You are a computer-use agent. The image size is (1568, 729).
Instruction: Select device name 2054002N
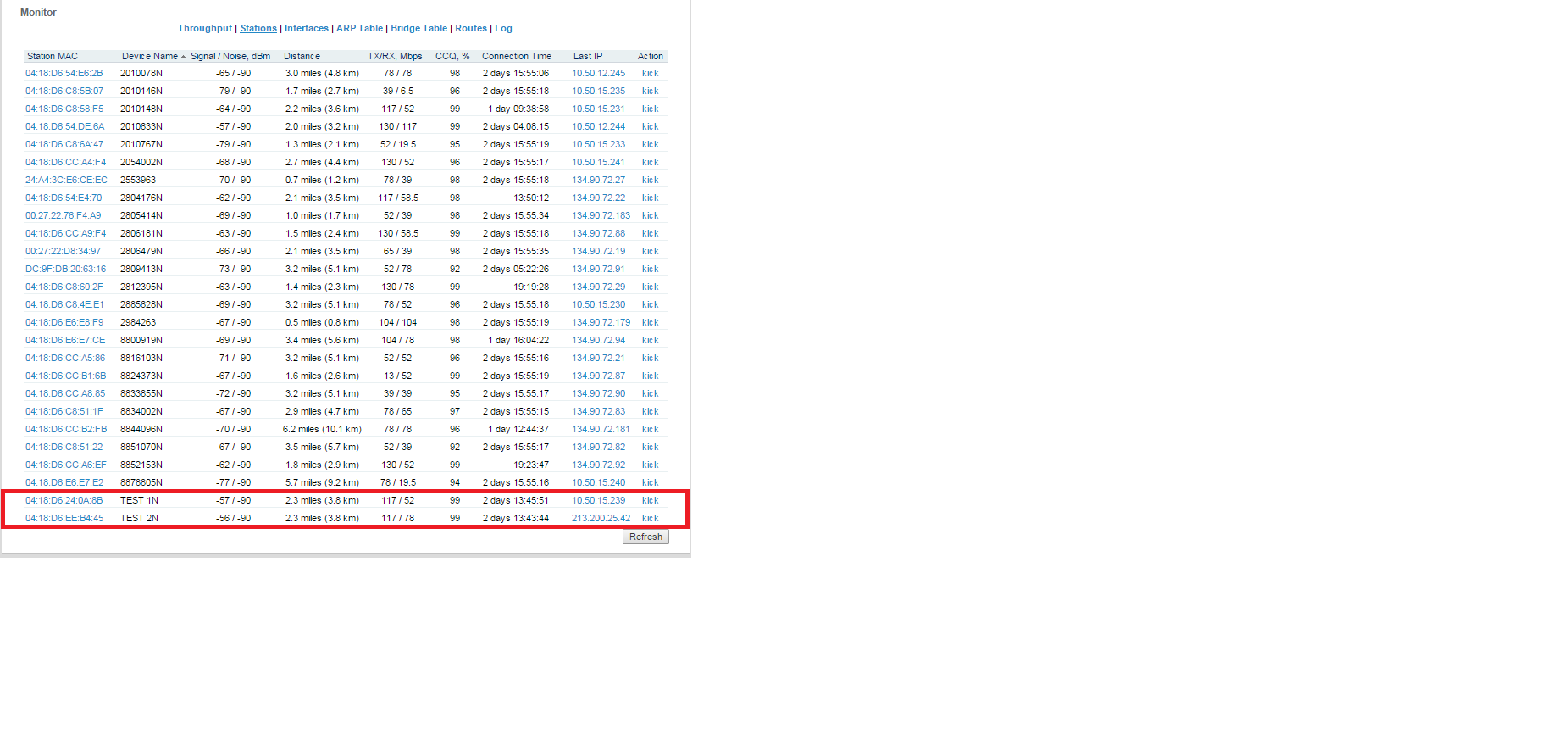[141, 162]
